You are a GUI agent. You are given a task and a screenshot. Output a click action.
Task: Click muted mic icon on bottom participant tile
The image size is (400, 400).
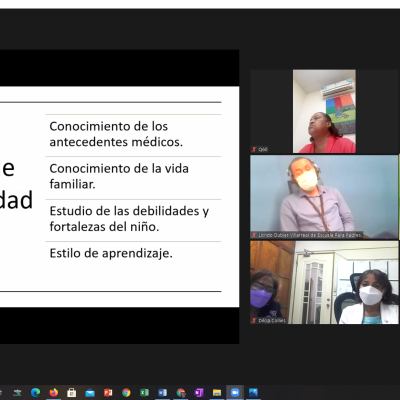(254, 320)
